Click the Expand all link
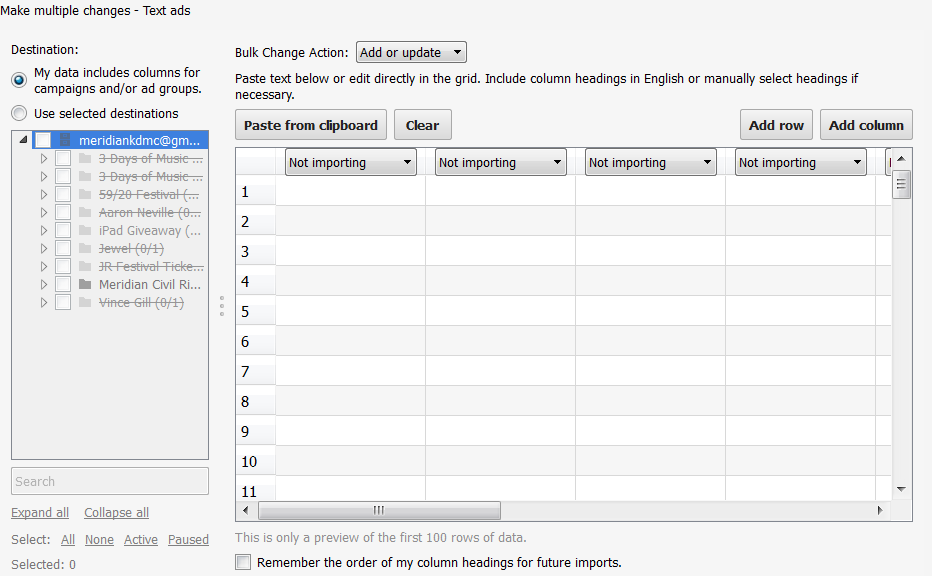932x576 pixels. tap(39, 512)
